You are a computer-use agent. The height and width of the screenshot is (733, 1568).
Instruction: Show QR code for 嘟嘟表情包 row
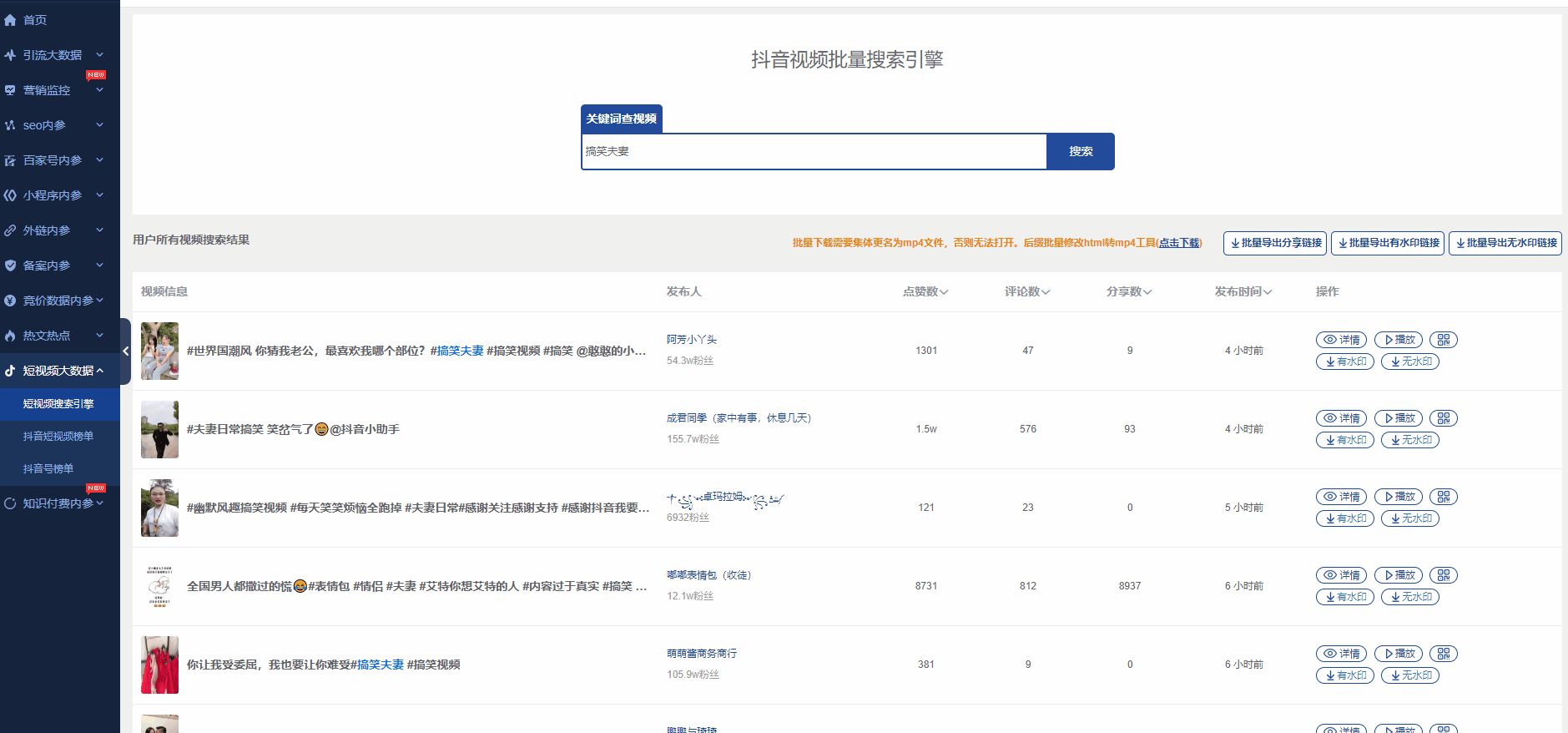[1444, 575]
